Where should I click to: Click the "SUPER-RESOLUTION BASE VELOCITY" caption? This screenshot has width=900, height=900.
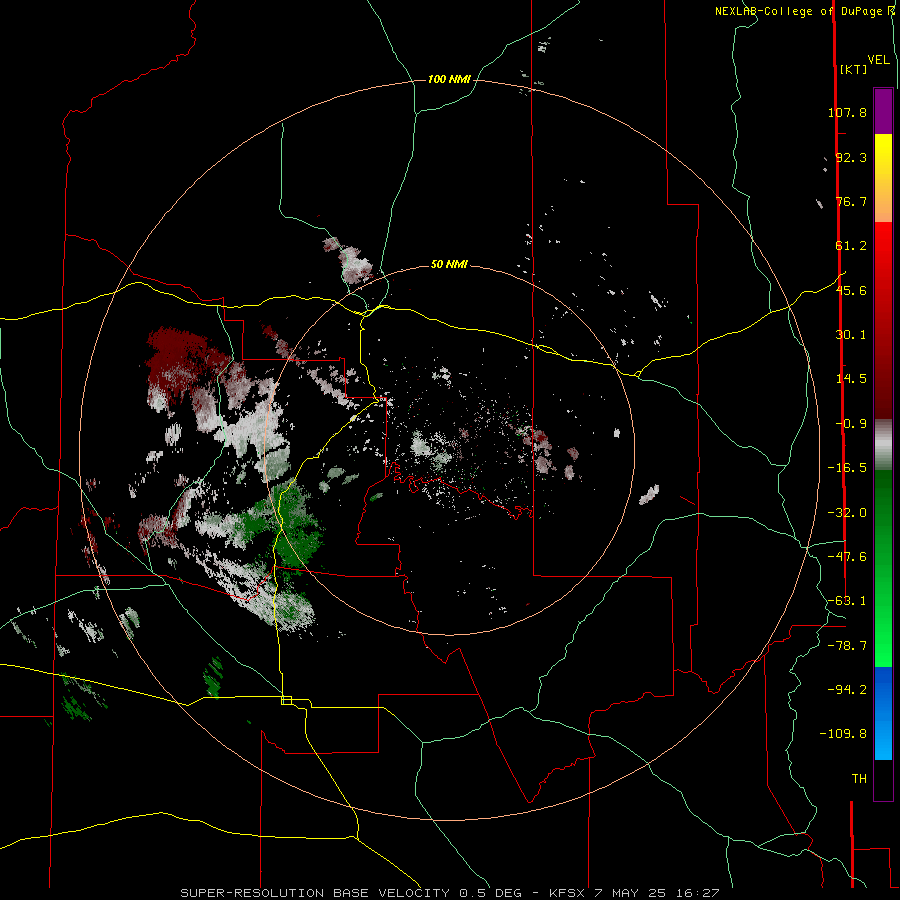coord(315,893)
